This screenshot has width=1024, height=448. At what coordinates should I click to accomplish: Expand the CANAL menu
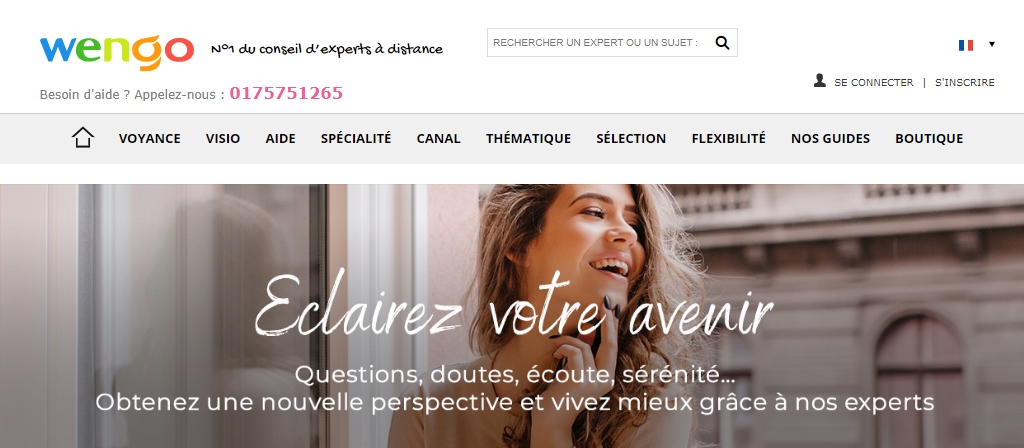(438, 138)
